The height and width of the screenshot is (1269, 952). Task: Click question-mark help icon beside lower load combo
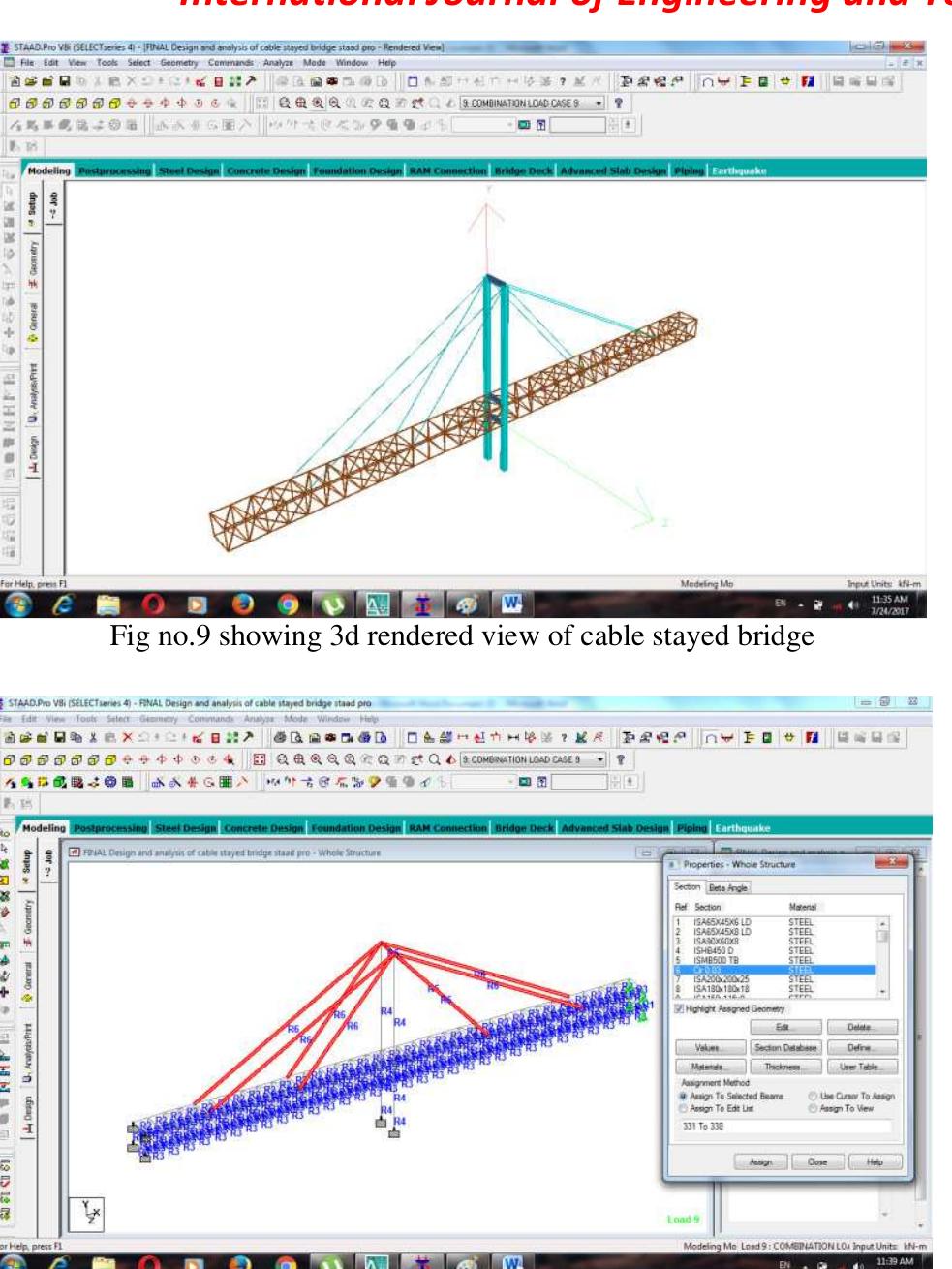(x=620, y=760)
